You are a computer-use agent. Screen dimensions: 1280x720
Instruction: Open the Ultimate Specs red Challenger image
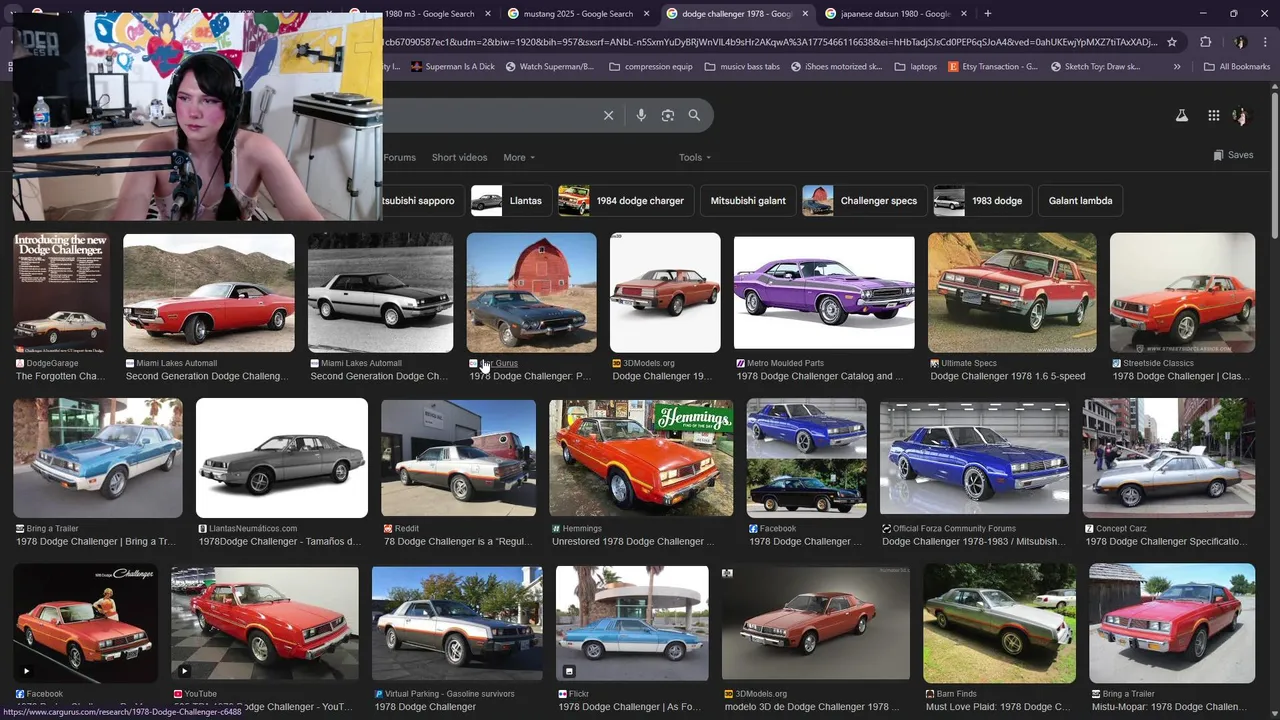1012,292
